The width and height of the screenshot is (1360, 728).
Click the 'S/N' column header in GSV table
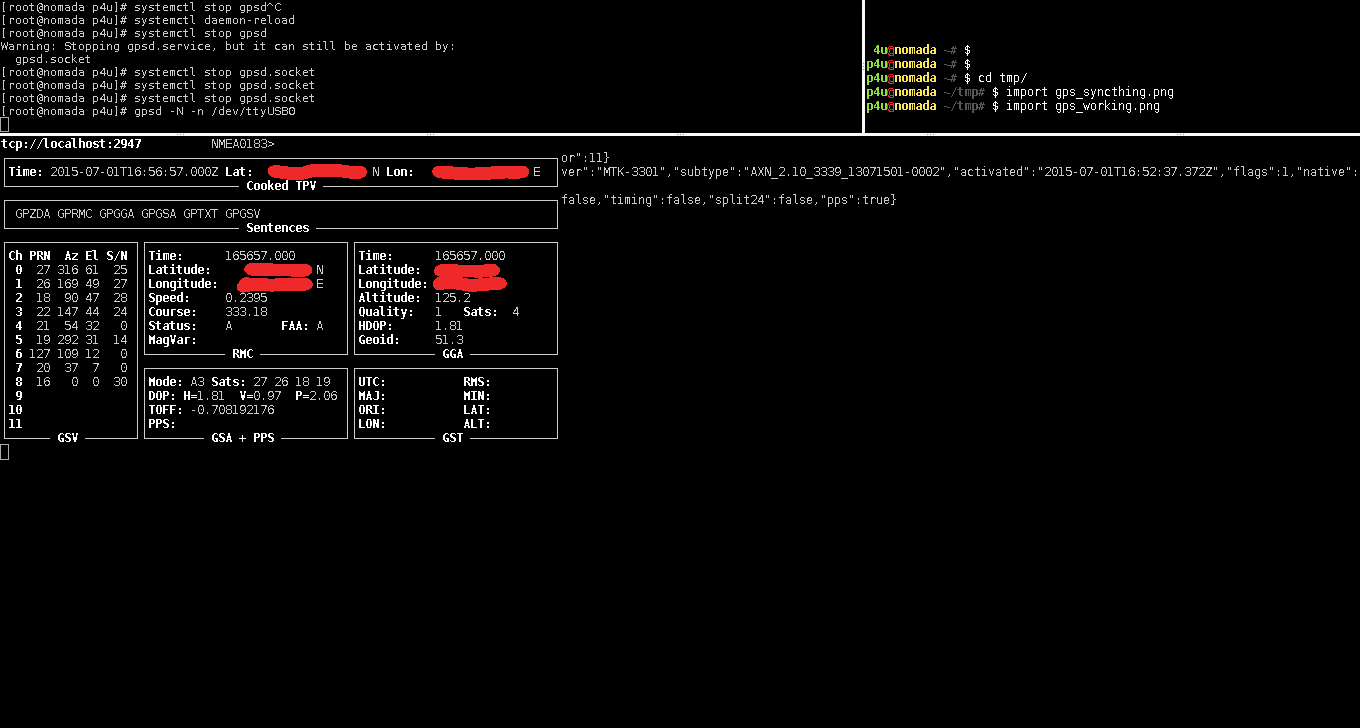pos(117,256)
